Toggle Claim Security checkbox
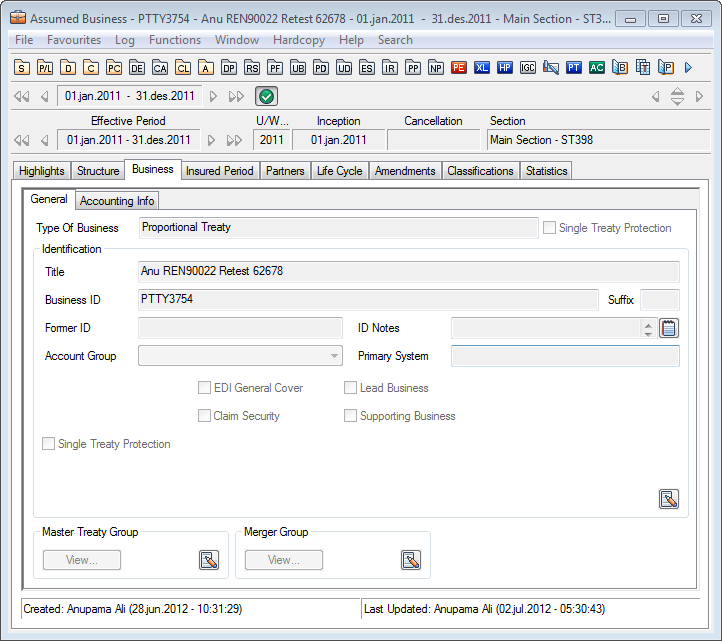 pos(204,415)
